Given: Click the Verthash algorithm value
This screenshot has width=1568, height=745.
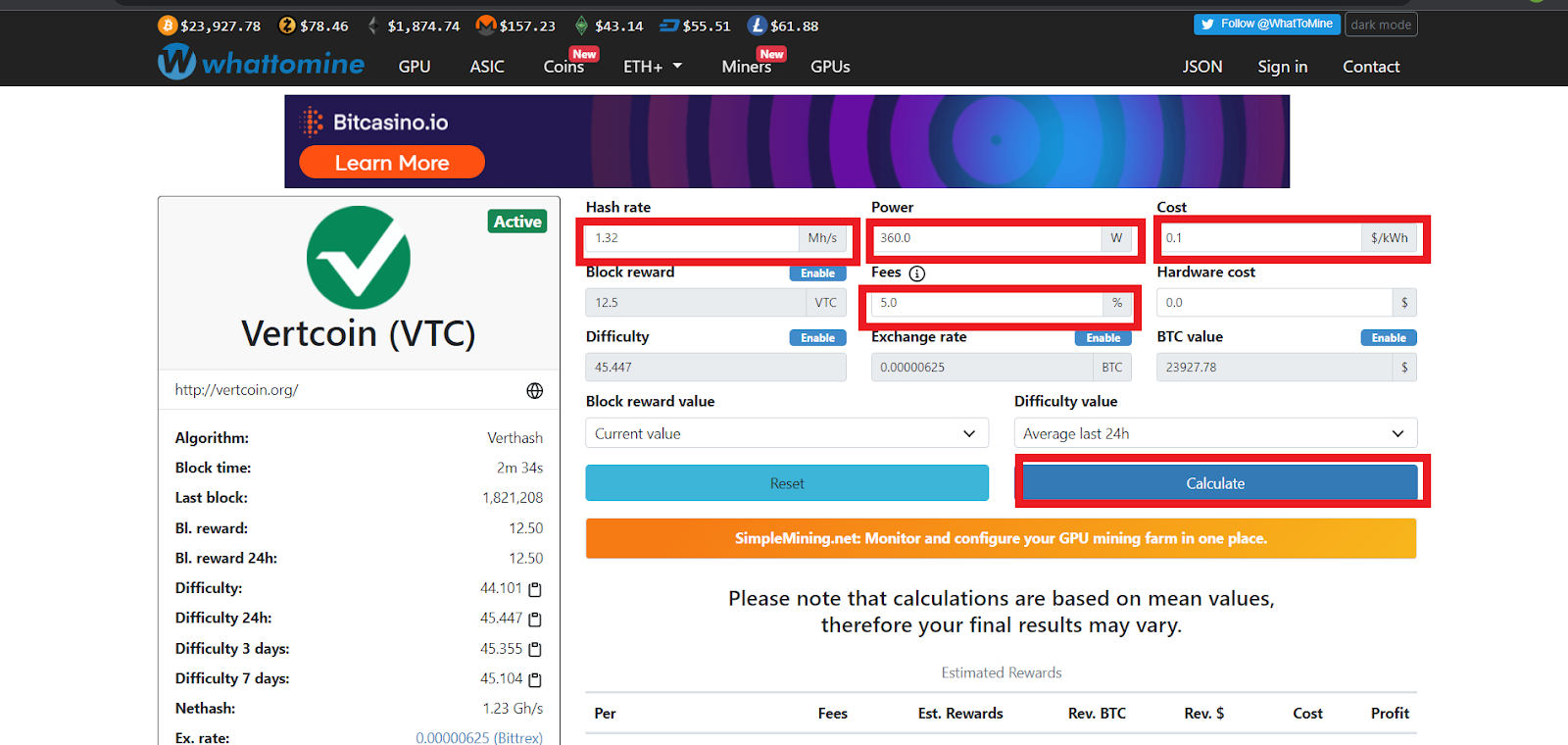Looking at the screenshot, I should coord(514,438).
